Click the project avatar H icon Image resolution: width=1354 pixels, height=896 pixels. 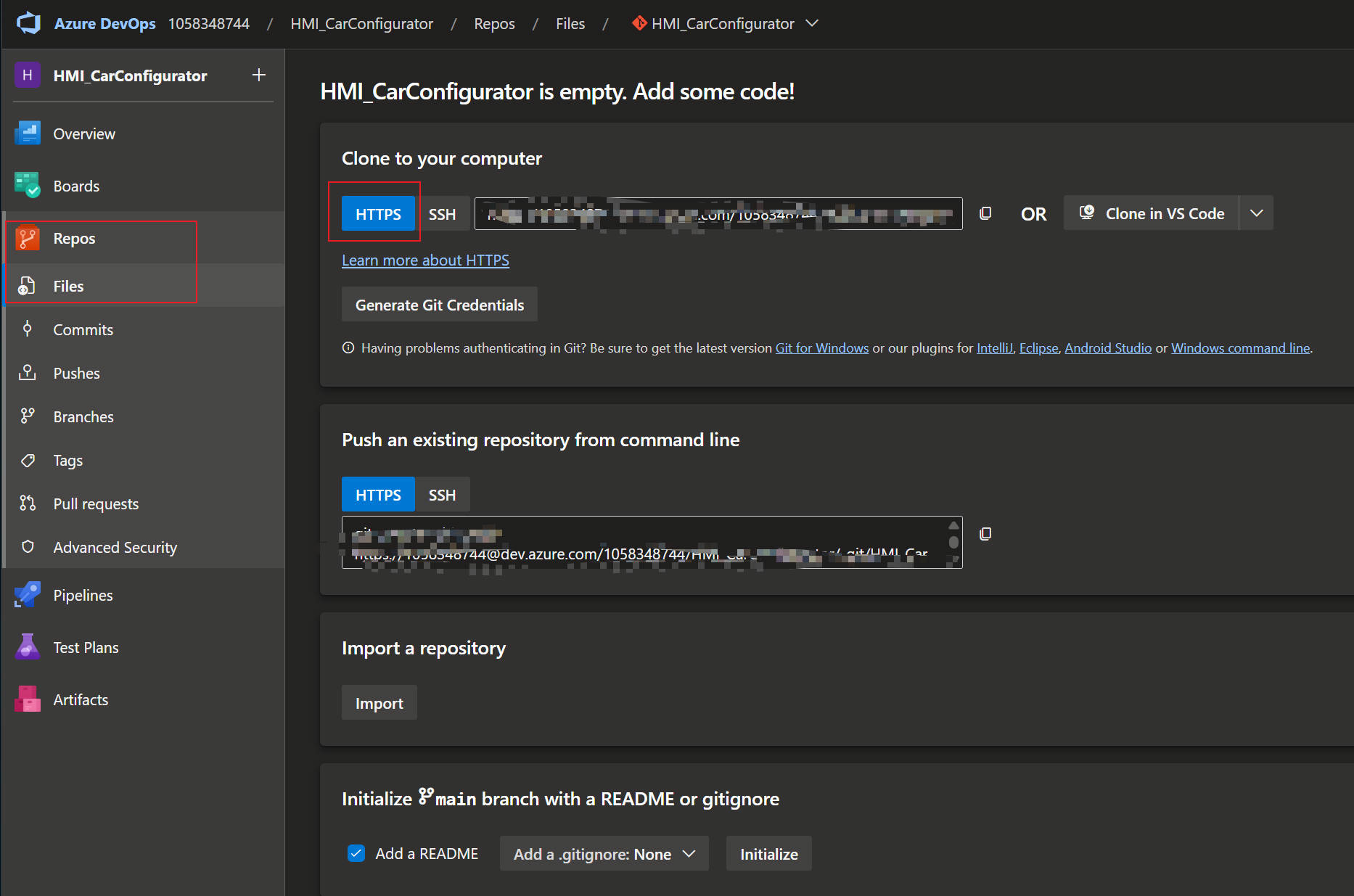(x=28, y=75)
